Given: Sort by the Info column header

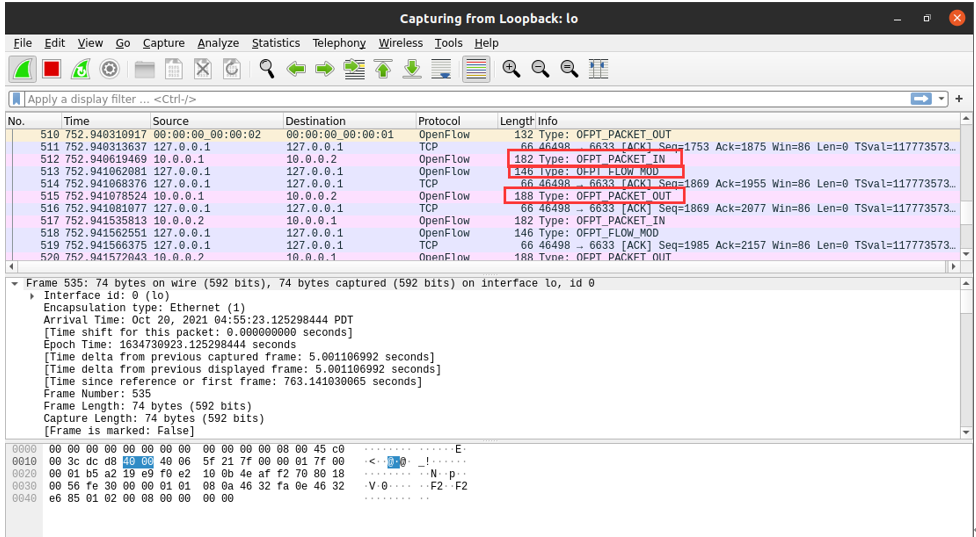Looking at the screenshot, I should [747, 121].
